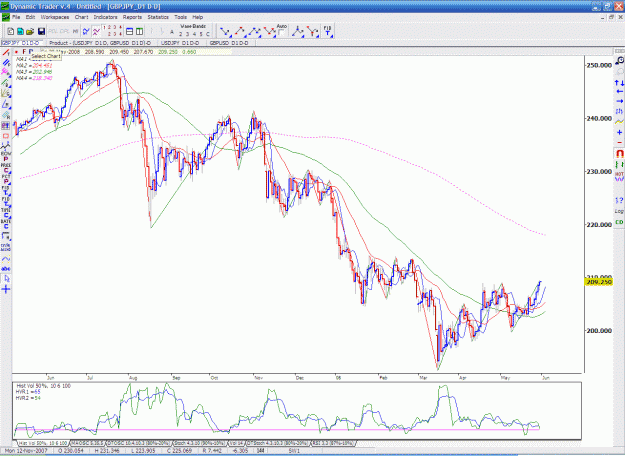625x456 pixels.
Task: Click the second swing pattern toolbar icon
Action: pos(240,31)
